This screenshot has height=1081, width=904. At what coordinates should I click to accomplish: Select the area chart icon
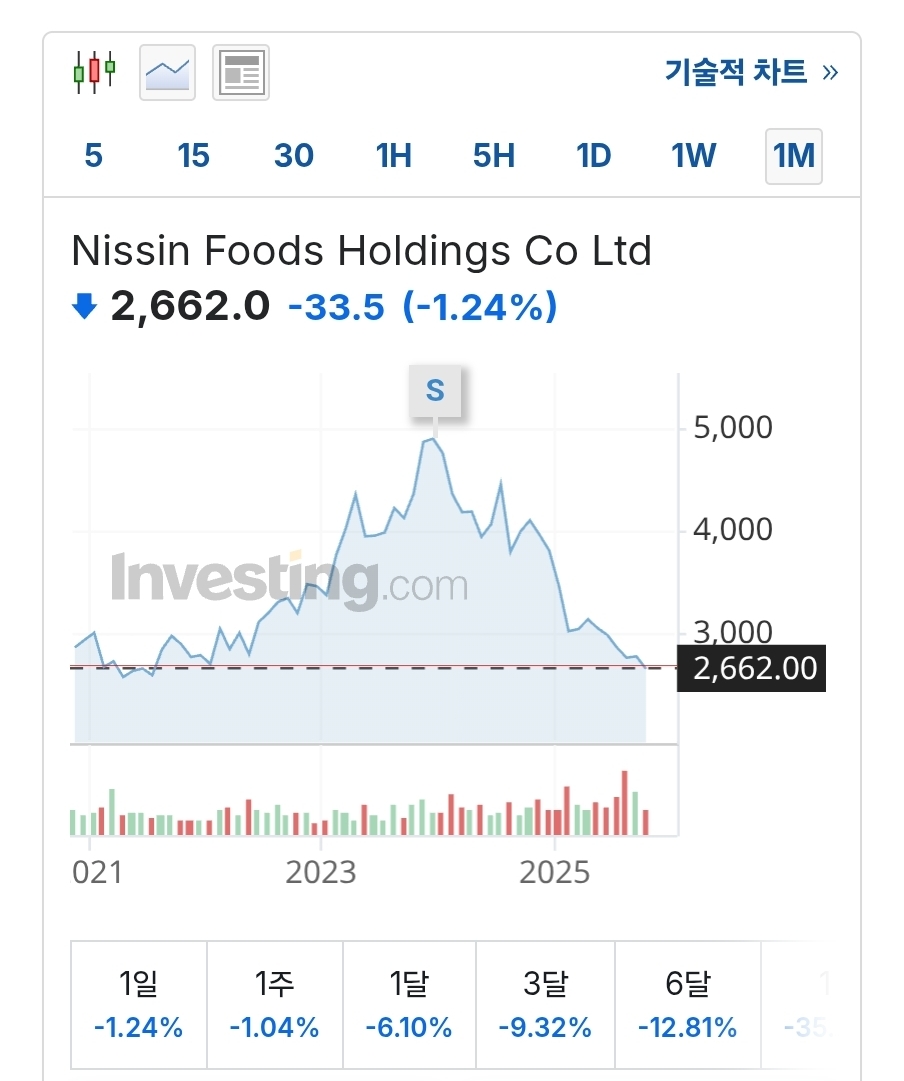pos(167,72)
